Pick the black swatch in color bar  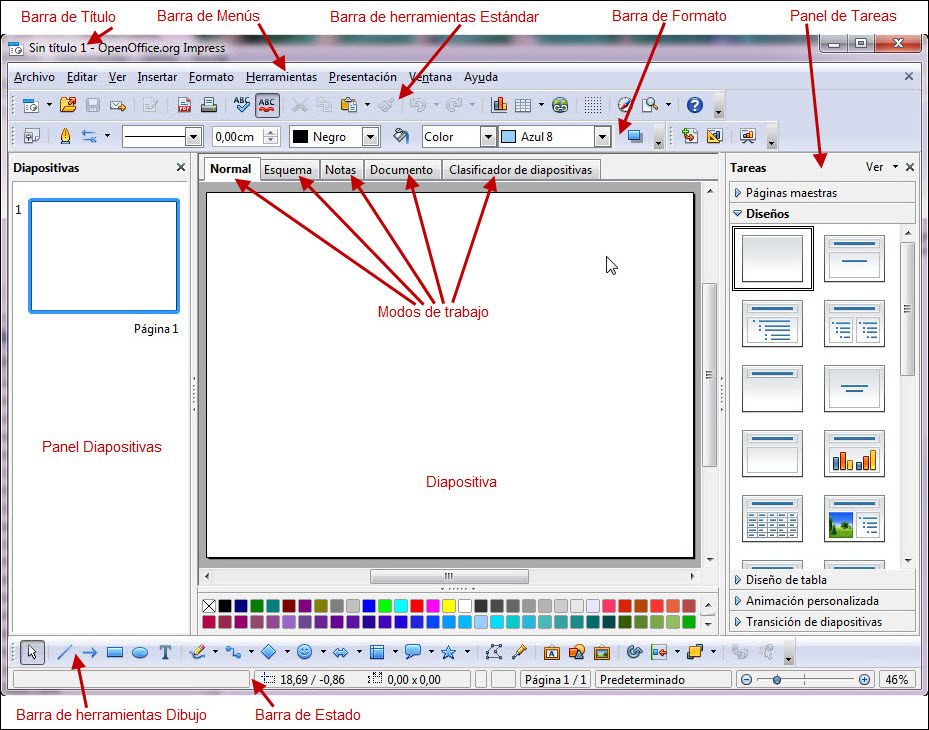tap(225, 606)
